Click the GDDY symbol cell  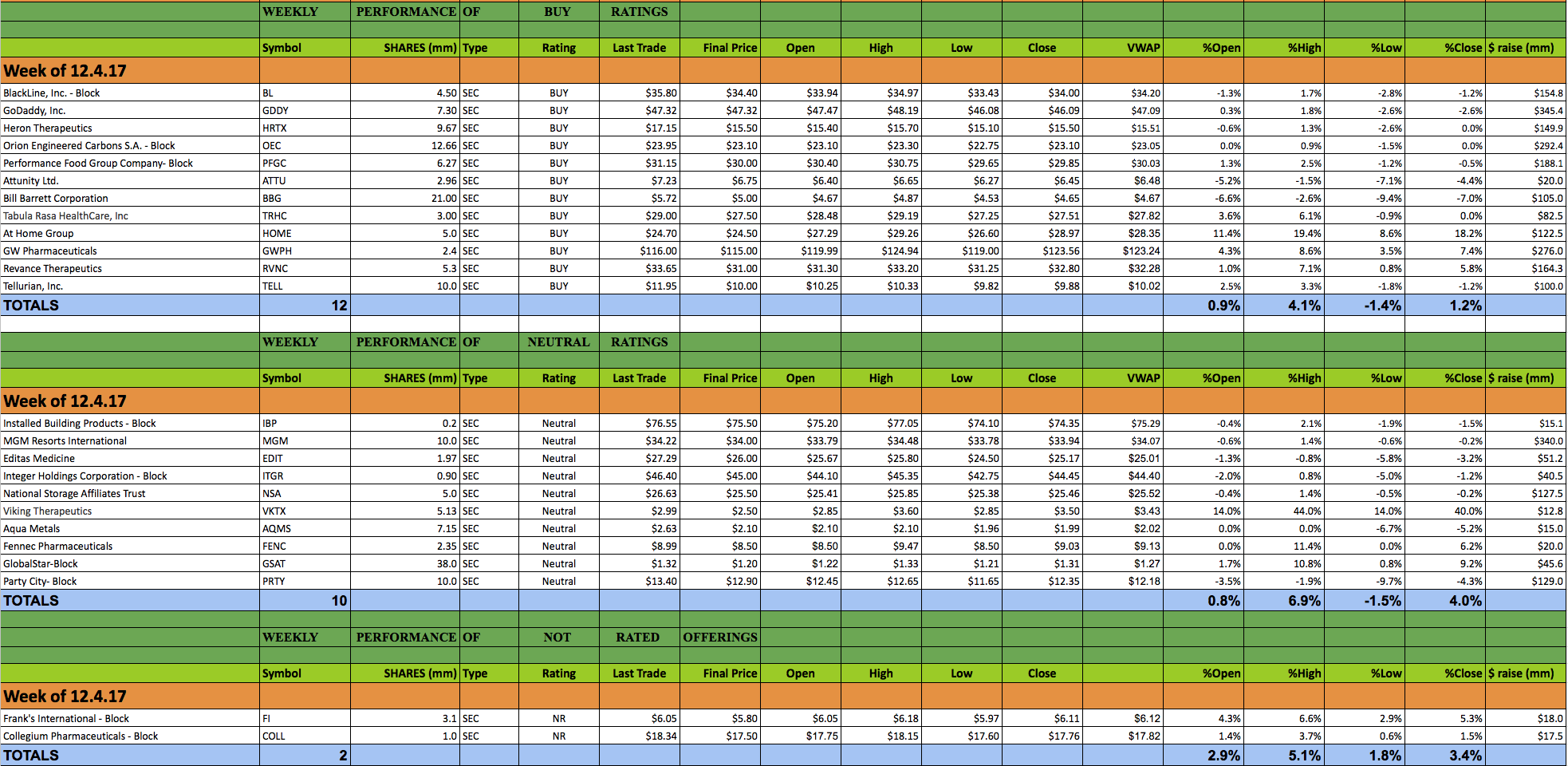pyautogui.click(x=305, y=110)
